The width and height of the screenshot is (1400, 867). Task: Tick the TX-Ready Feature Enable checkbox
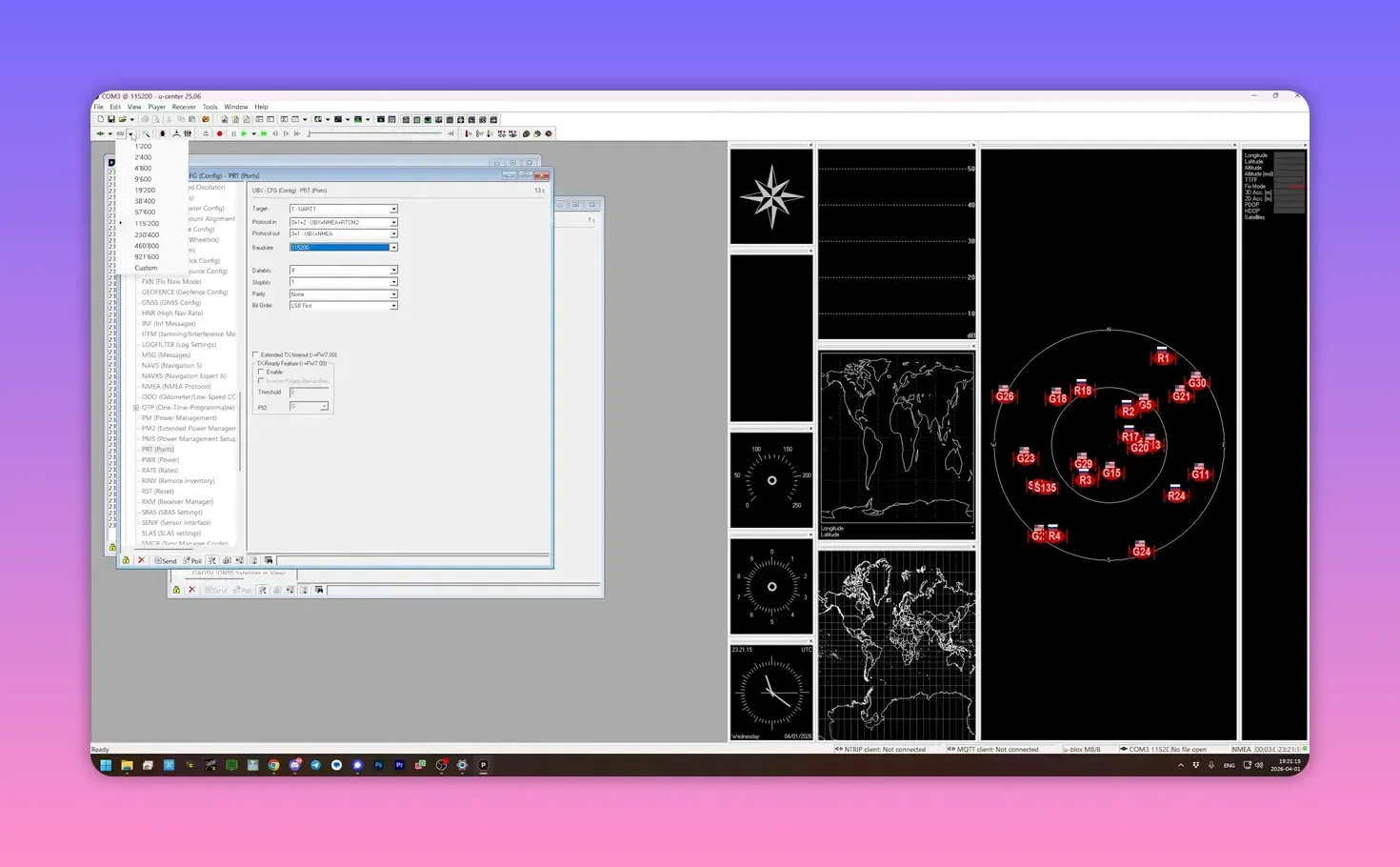point(262,373)
